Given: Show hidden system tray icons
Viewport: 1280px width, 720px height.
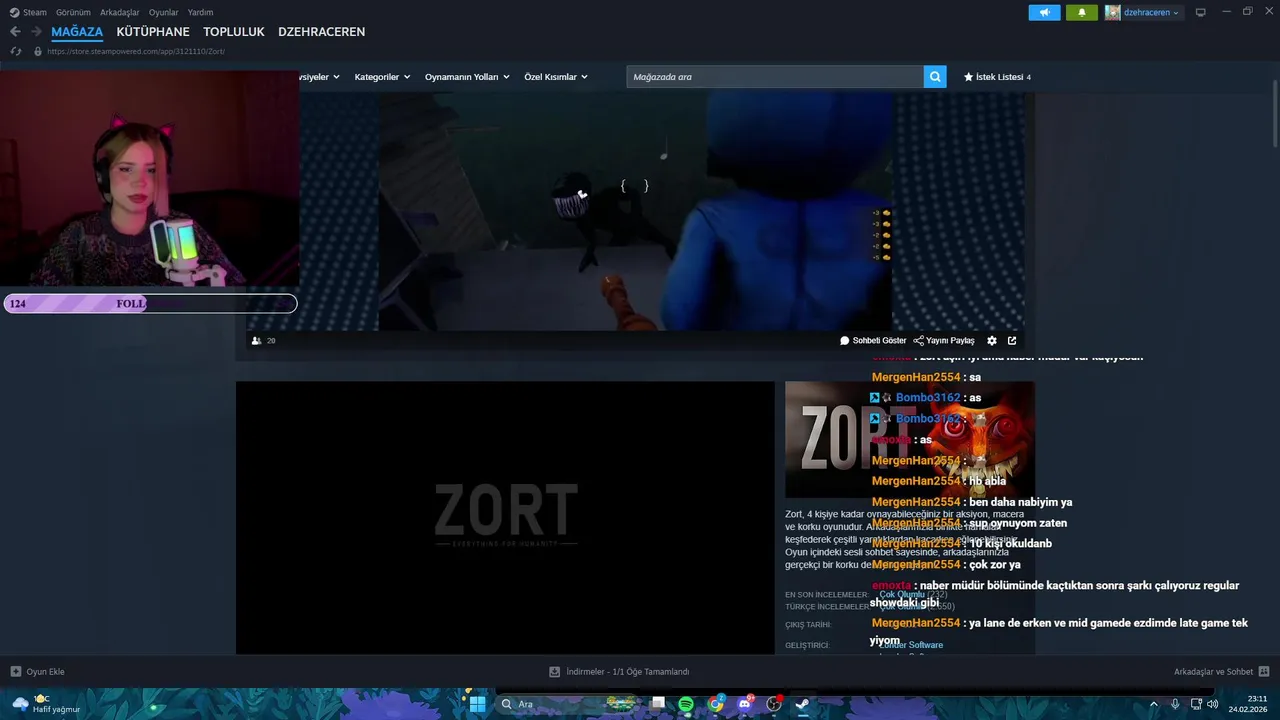Looking at the screenshot, I should 1154,704.
